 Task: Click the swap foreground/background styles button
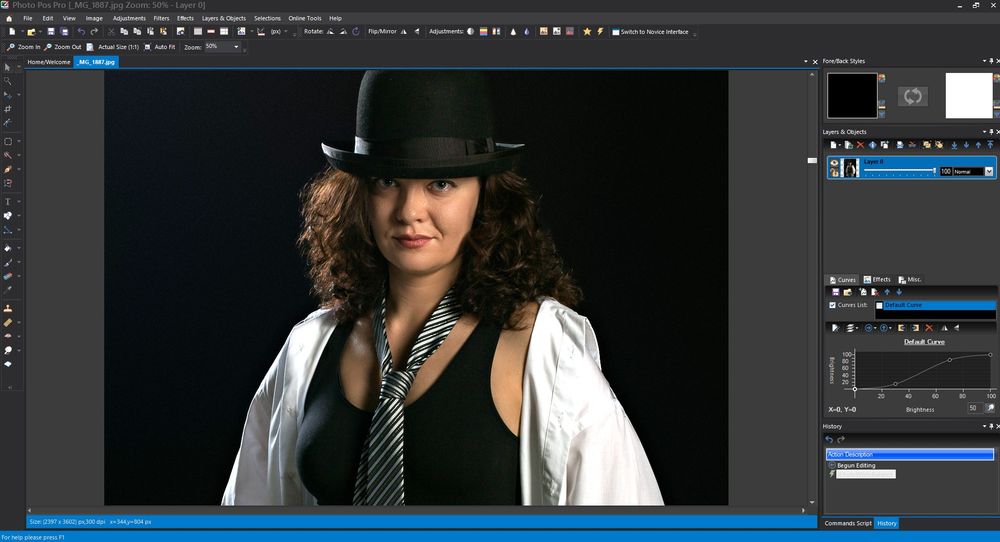(913, 96)
